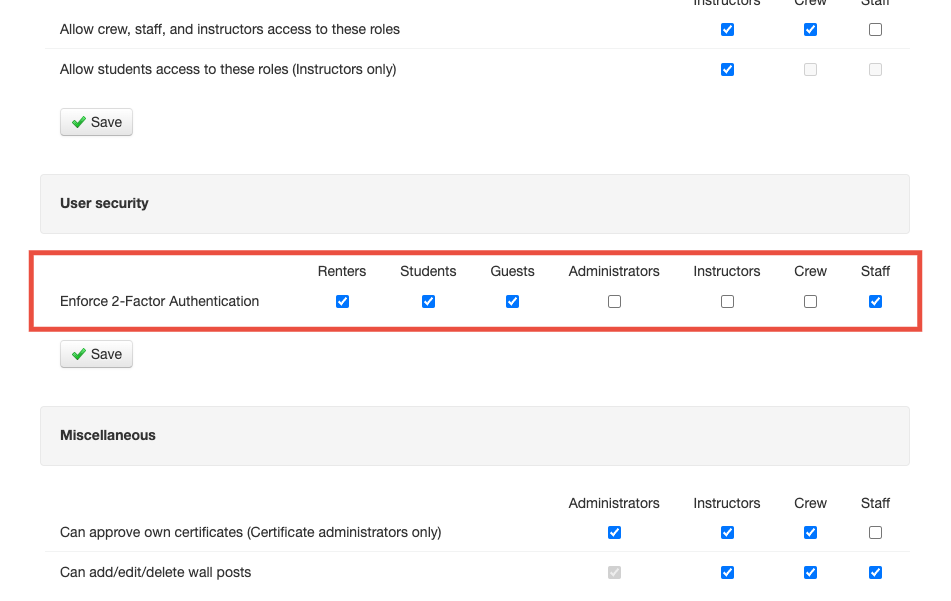Allow Staff access to these roles
Screen dimensions: 951x601
(x=875, y=29)
